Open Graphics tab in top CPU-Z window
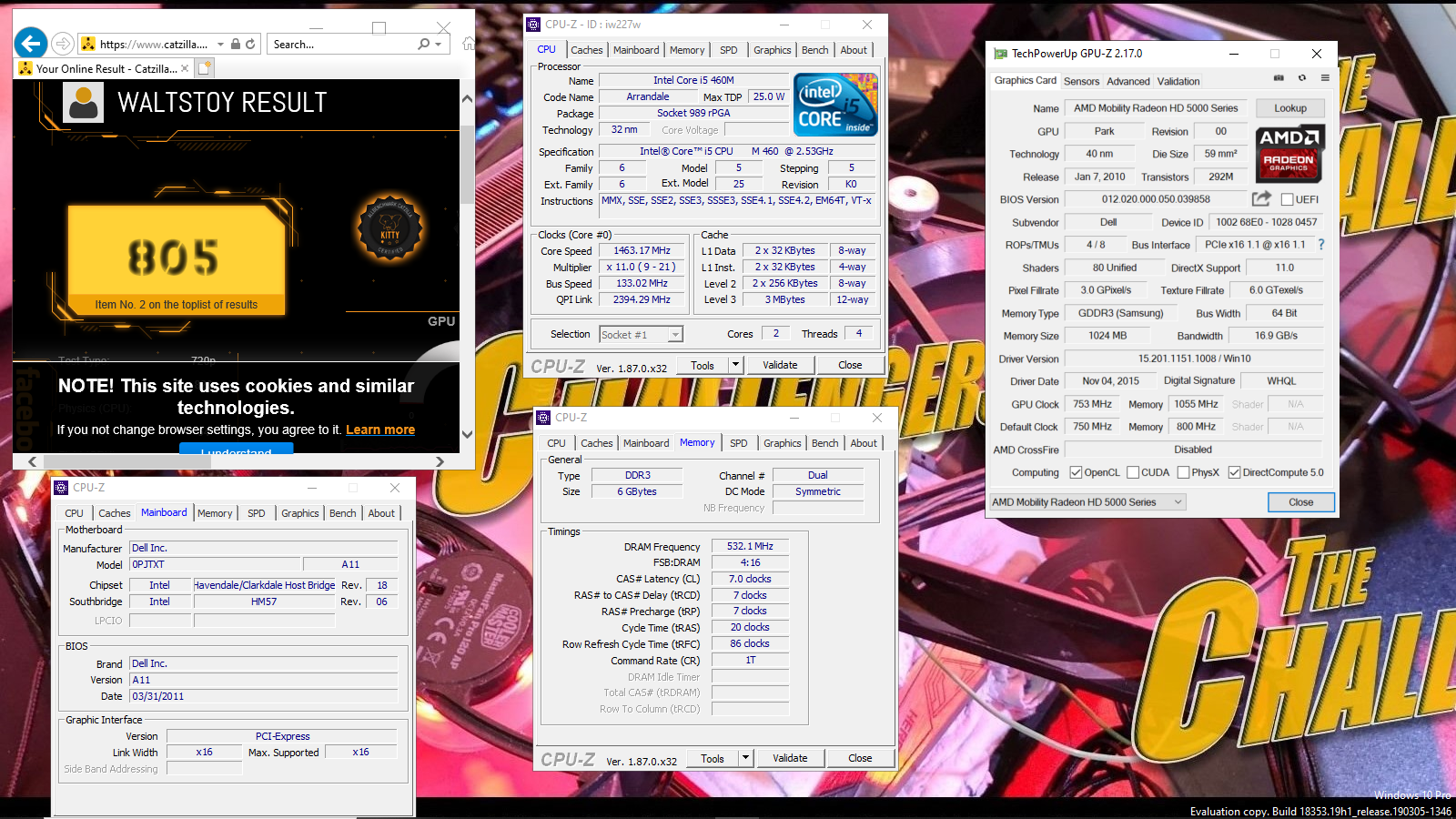 tap(773, 50)
